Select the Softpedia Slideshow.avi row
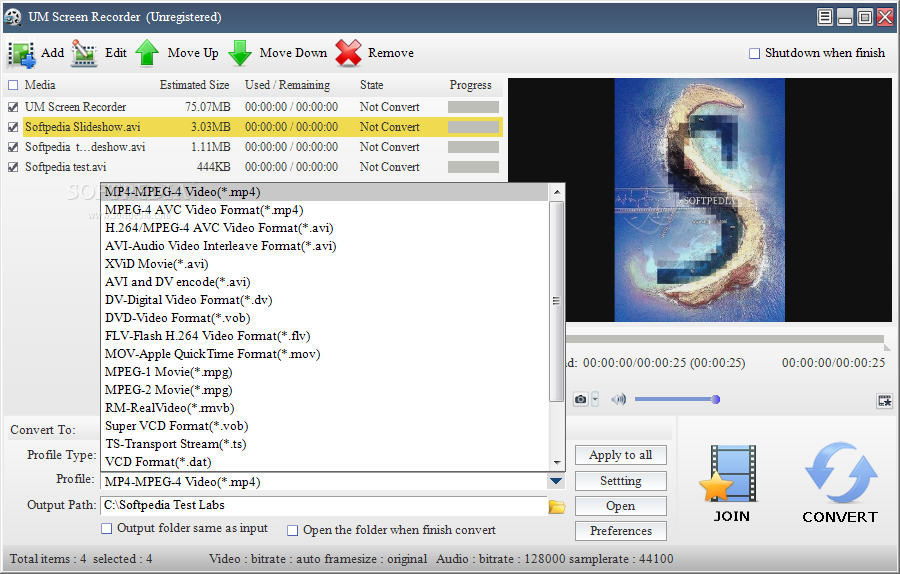 coord(263,127)
